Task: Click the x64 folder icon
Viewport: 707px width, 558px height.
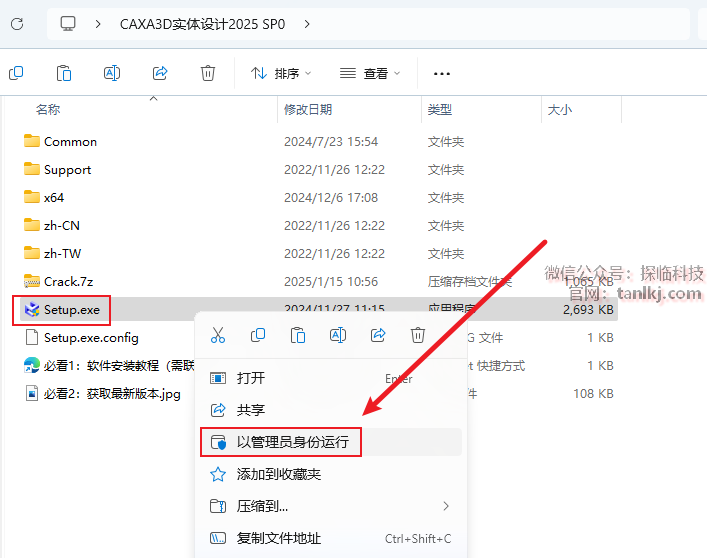Action: pos(32,197)
